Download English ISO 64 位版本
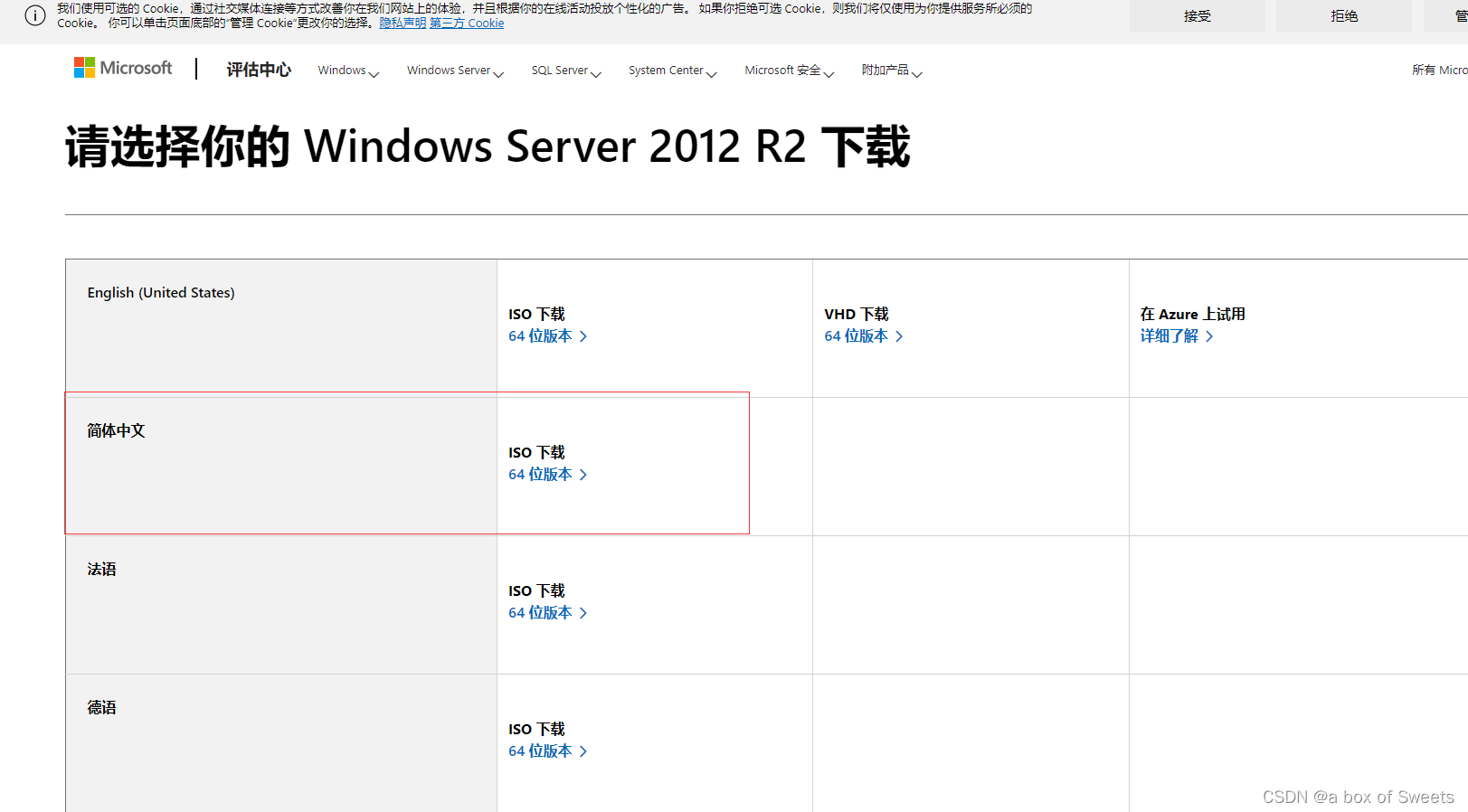Screen dimensions: 1468x812 547,335
